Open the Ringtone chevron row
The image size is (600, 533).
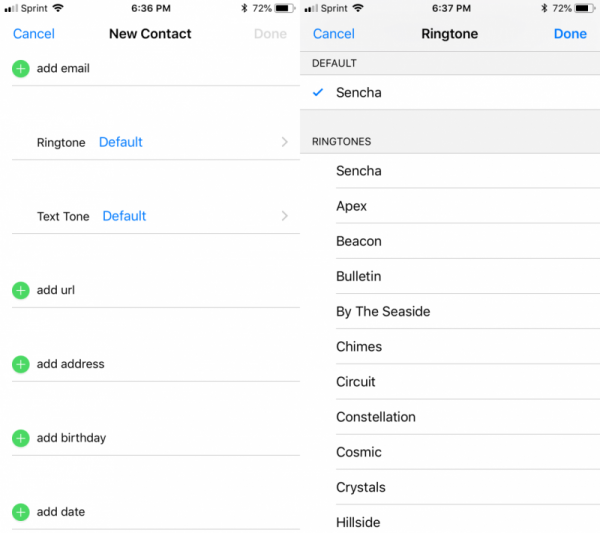(284, 142)
